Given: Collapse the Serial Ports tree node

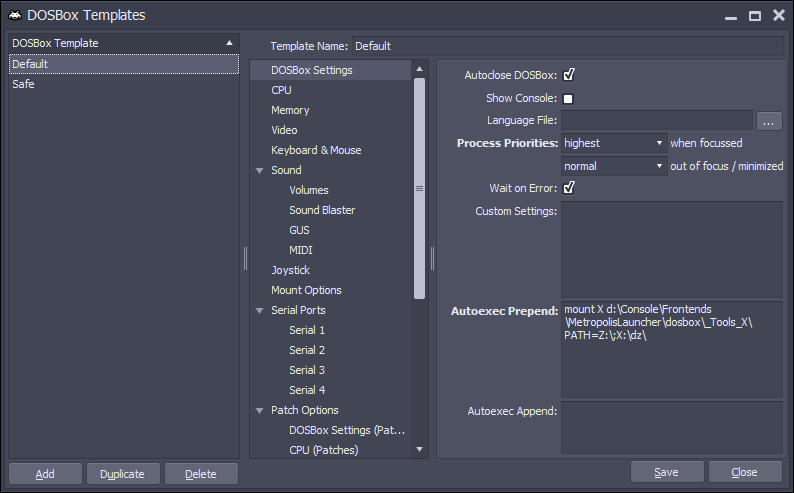Looking at the screenshot, I should pos(260,310).
